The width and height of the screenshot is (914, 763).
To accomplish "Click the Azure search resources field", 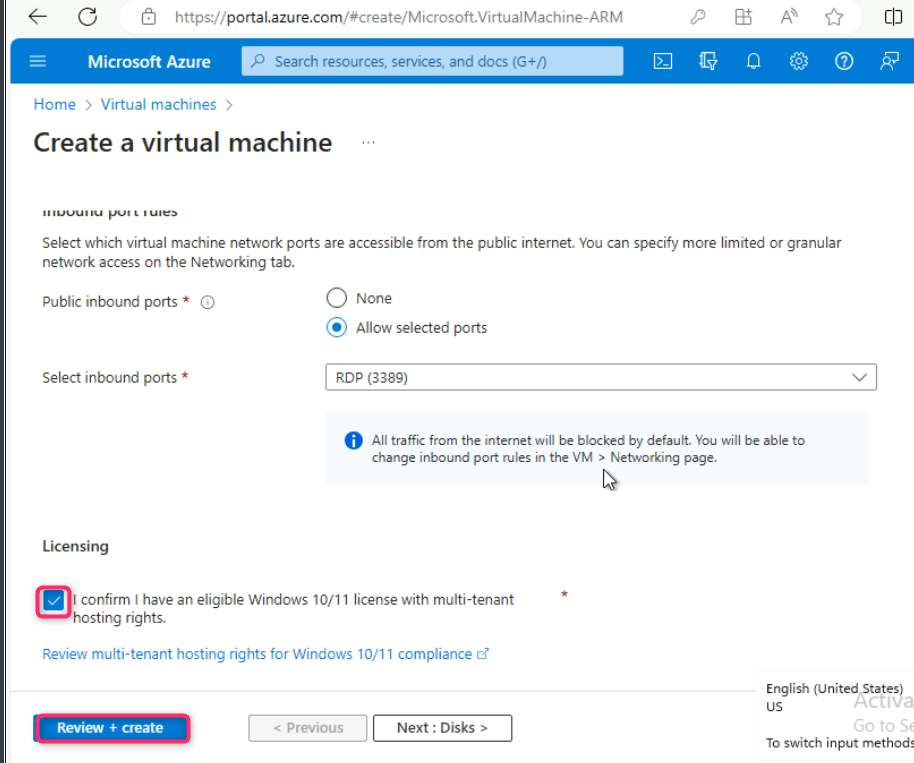I will pos(432,61).
